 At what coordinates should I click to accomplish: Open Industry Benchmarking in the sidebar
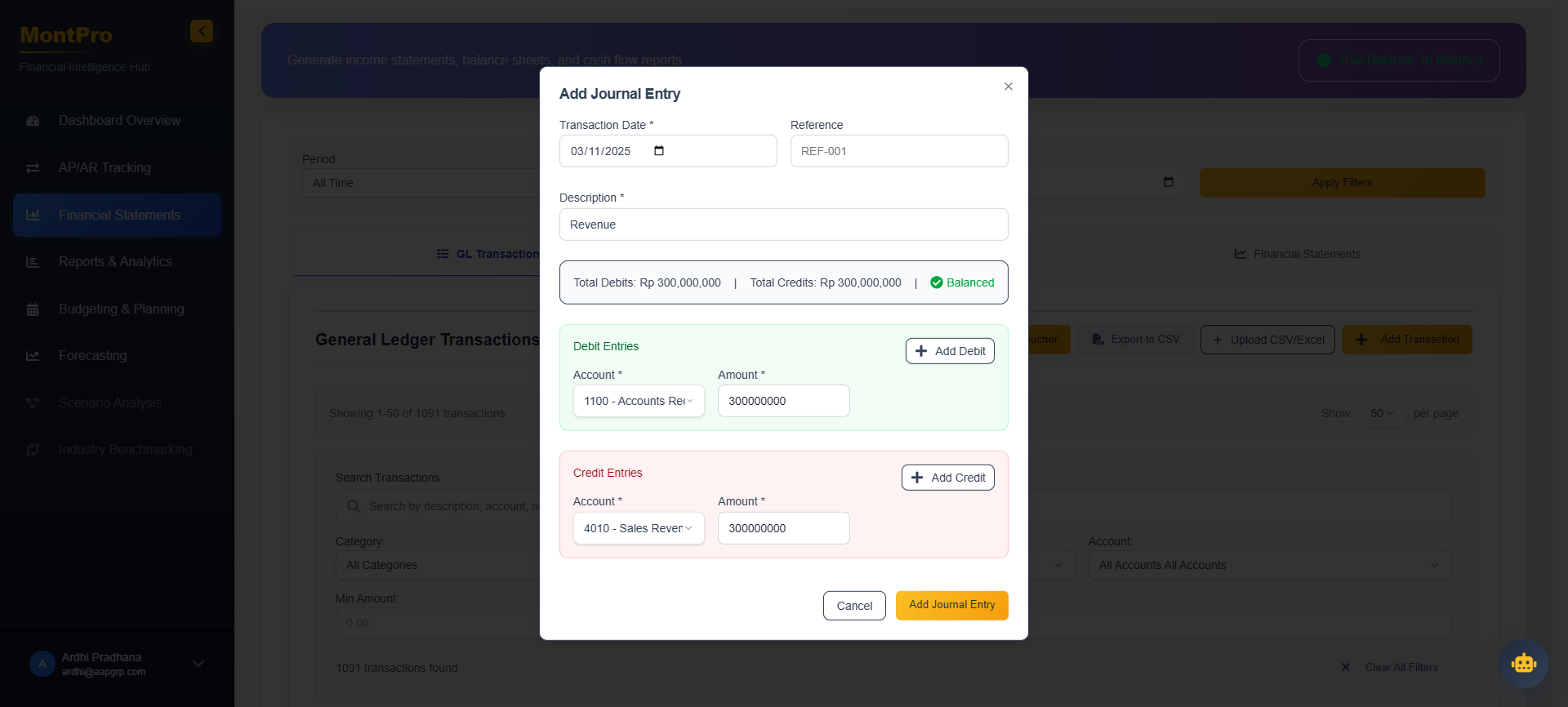(117, 450)
